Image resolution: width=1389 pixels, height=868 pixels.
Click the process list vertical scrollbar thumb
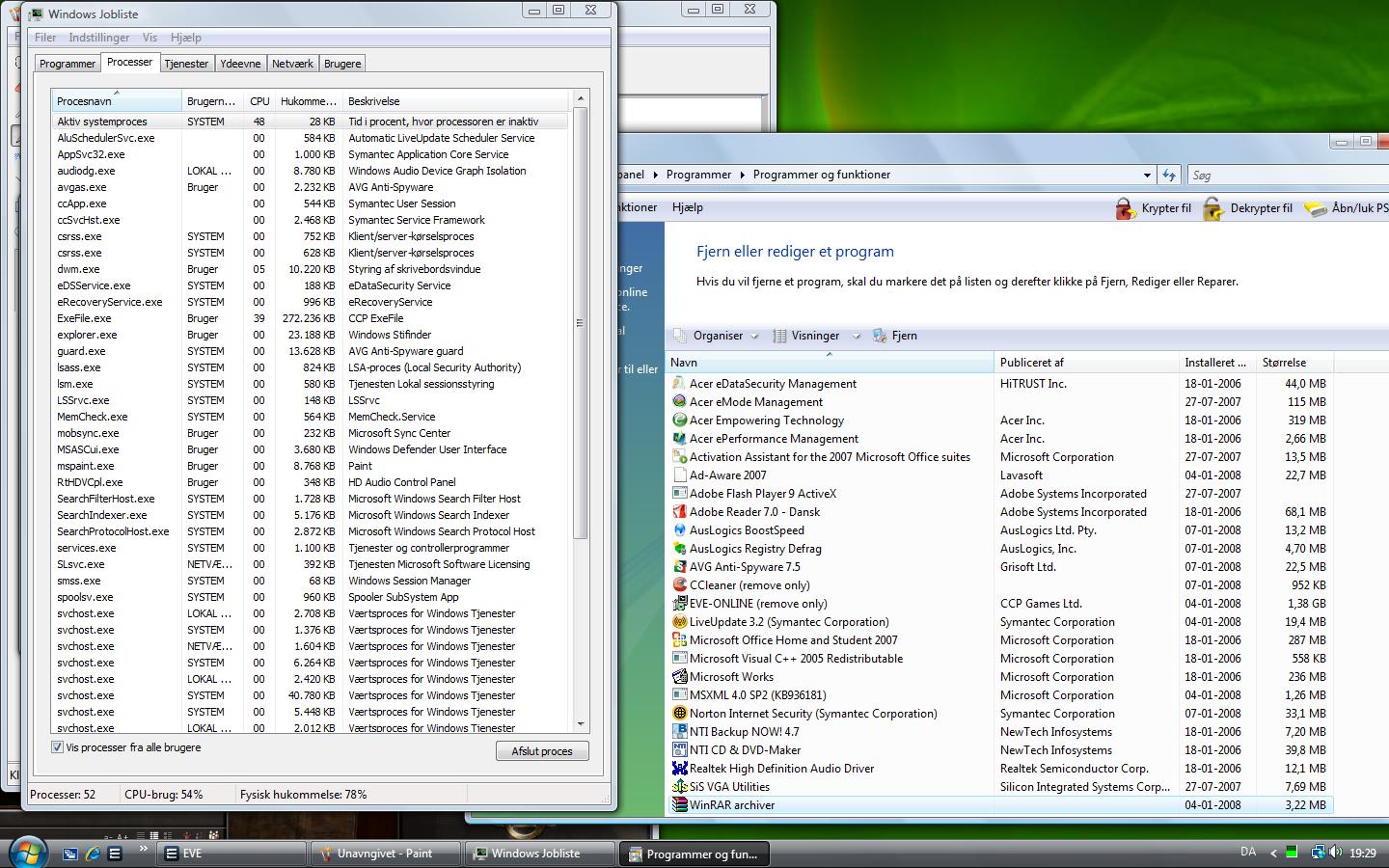(580, 323)
